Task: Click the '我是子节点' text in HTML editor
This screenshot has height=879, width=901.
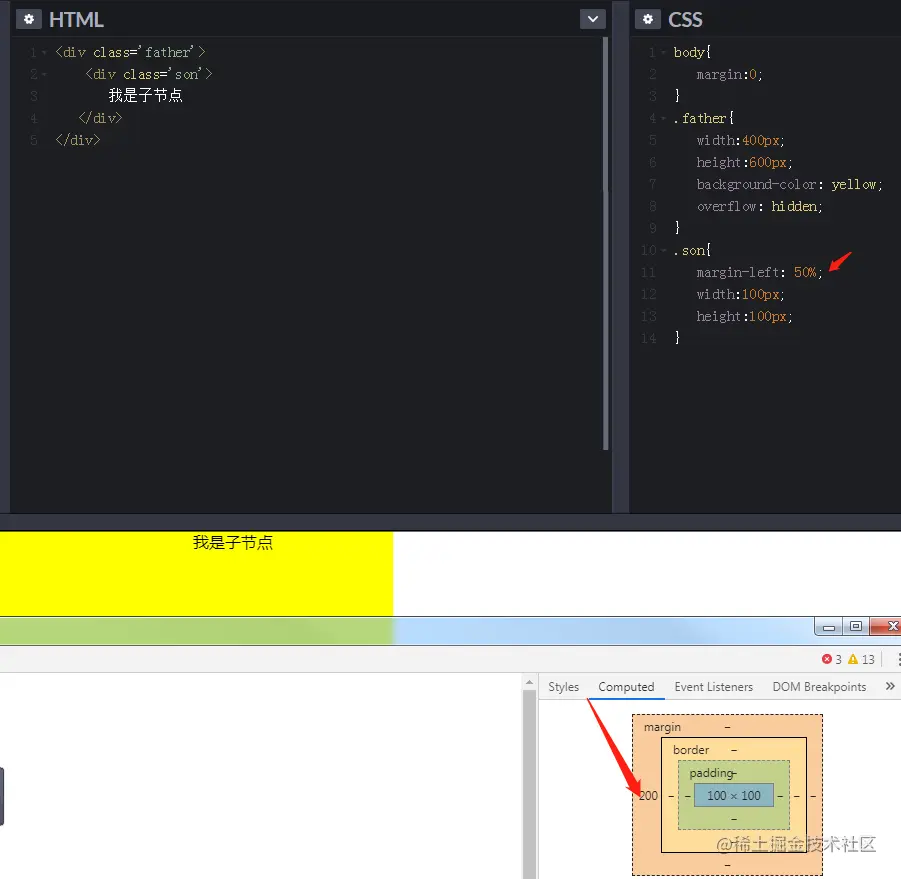Action: 145,96
